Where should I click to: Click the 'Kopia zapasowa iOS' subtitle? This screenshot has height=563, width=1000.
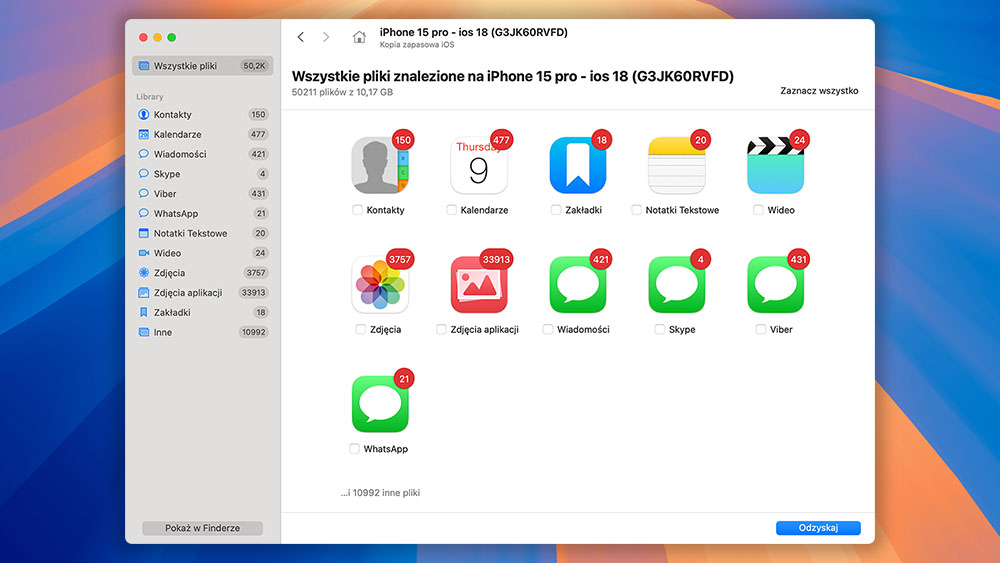tap(417, 45)
